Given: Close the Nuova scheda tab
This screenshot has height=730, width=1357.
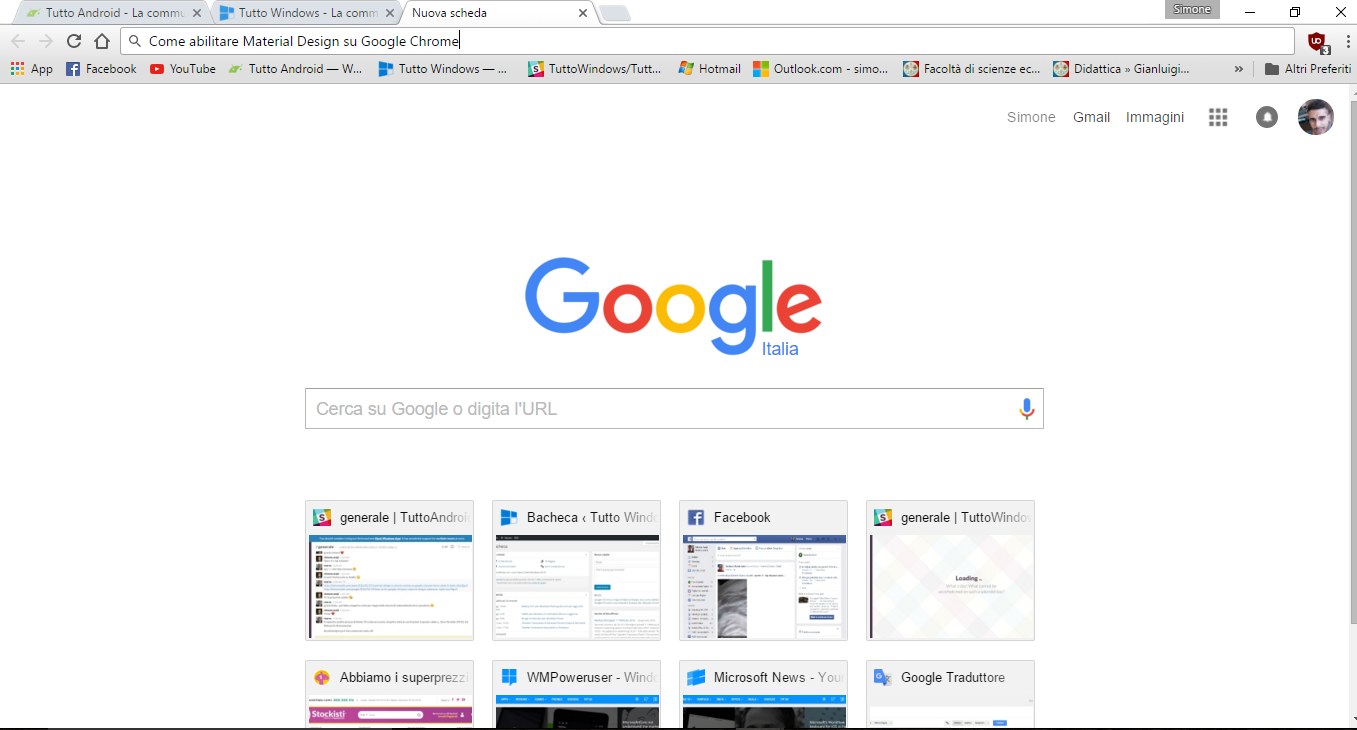Looking at the screenshot, I should tap(583, 13).
